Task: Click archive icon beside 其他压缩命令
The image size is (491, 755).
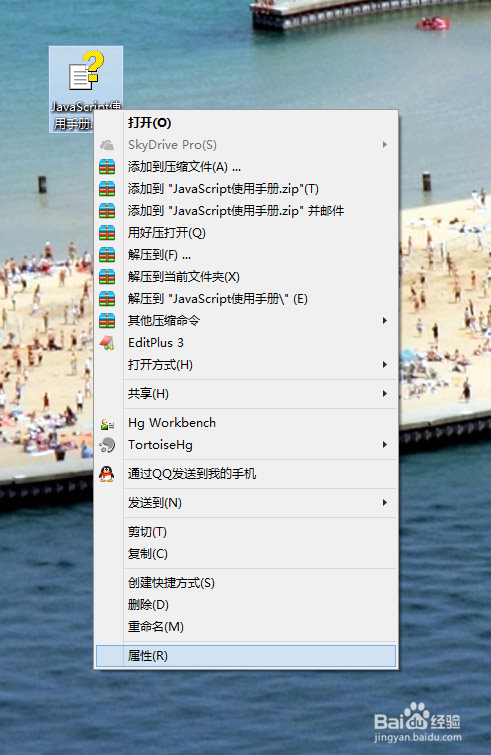Action: (107, 321)
